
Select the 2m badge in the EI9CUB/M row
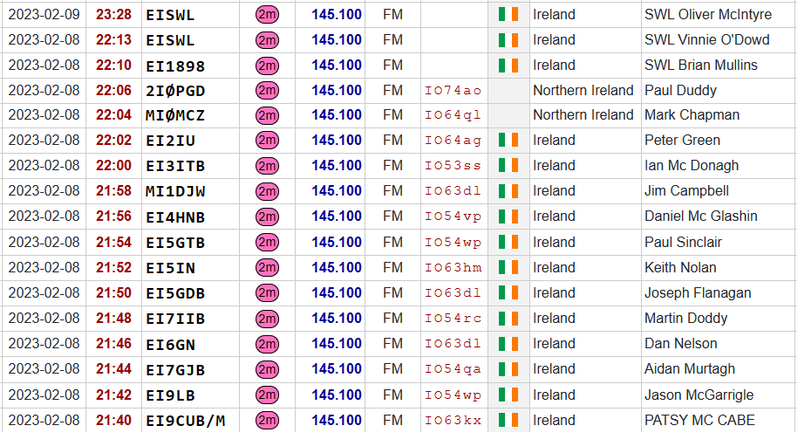(x=267, y=420)
